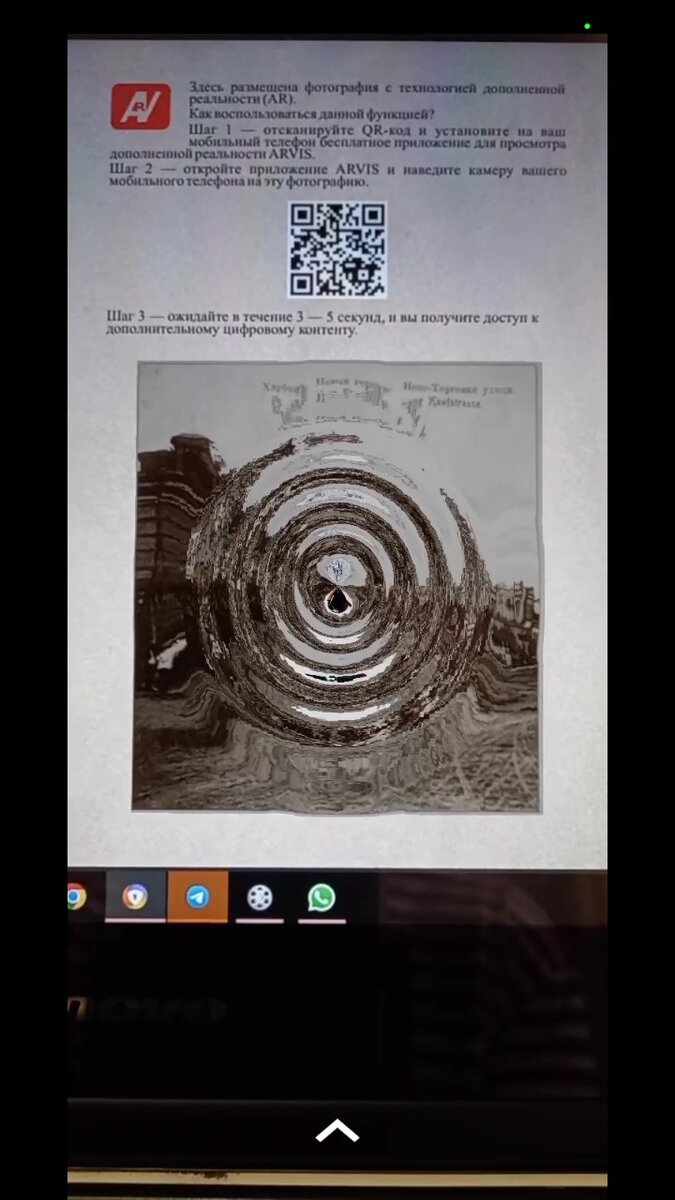Click the shield browser icon in taskbar
Screen dimensions: 675x1200
click(135, 897)
